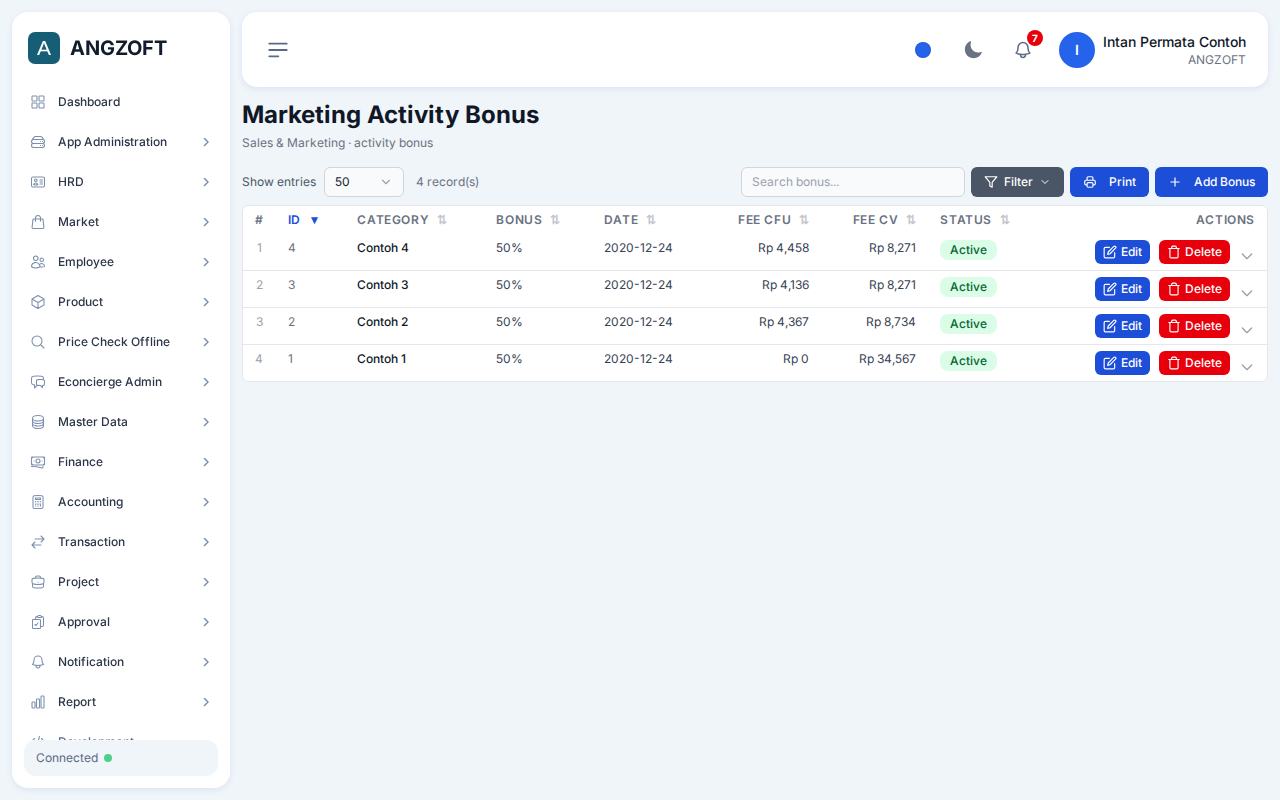Open the Master Data menu item
Image resolution: width=1280 pixels, height=800 pixels.
tap(121, 422)
